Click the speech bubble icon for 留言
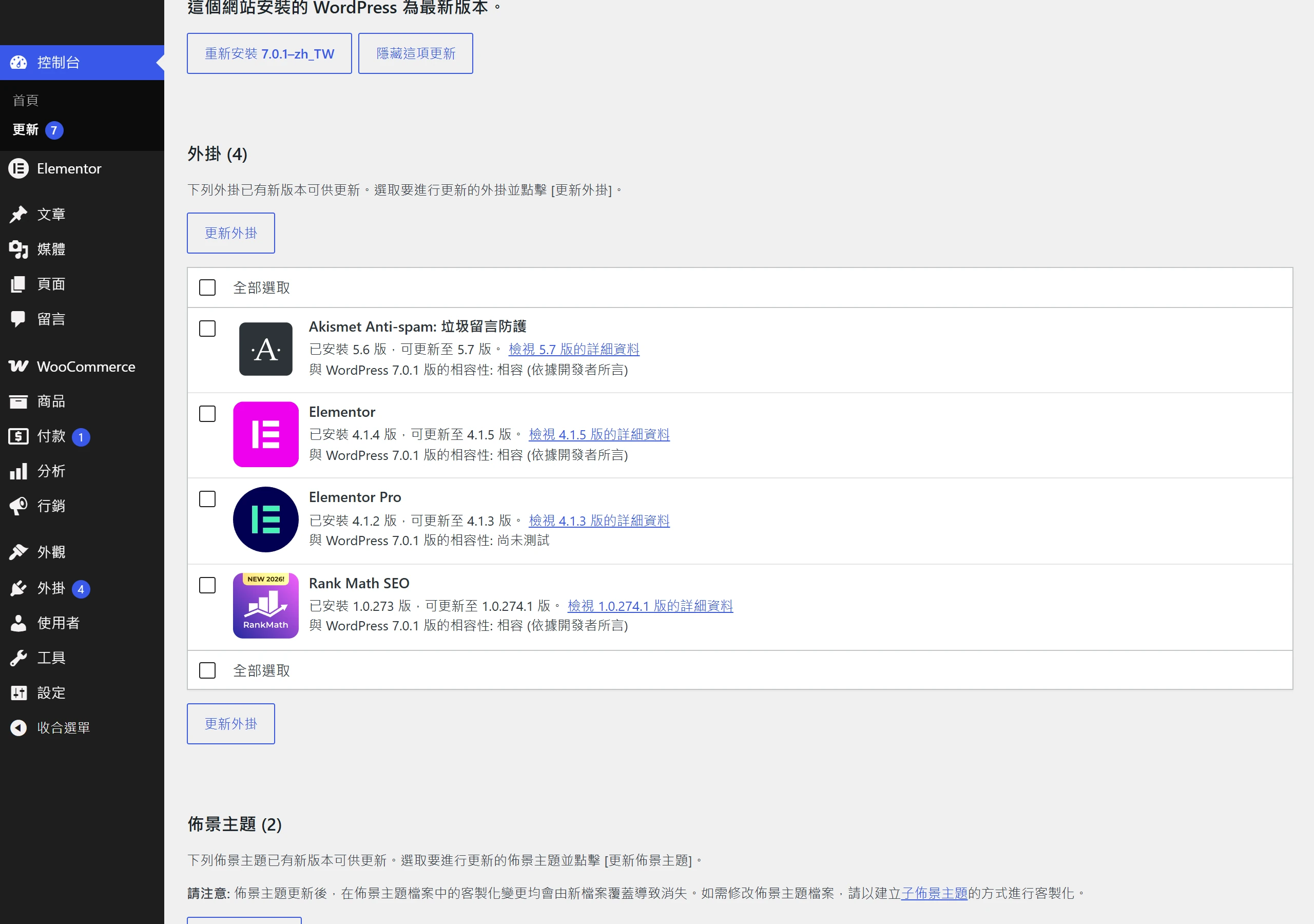Image resolution: width=1314 pixels, height=924 pixels. (x=18, y=319)
